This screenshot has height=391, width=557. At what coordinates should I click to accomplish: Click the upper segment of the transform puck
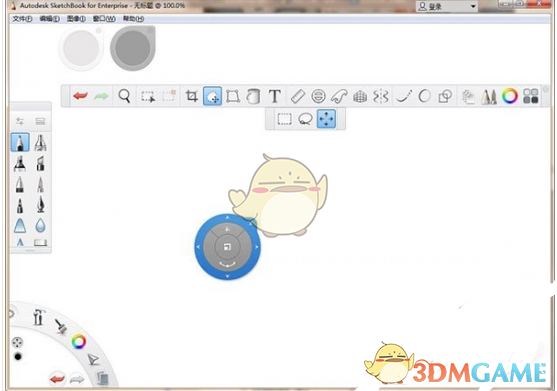[x=227, y=229]
